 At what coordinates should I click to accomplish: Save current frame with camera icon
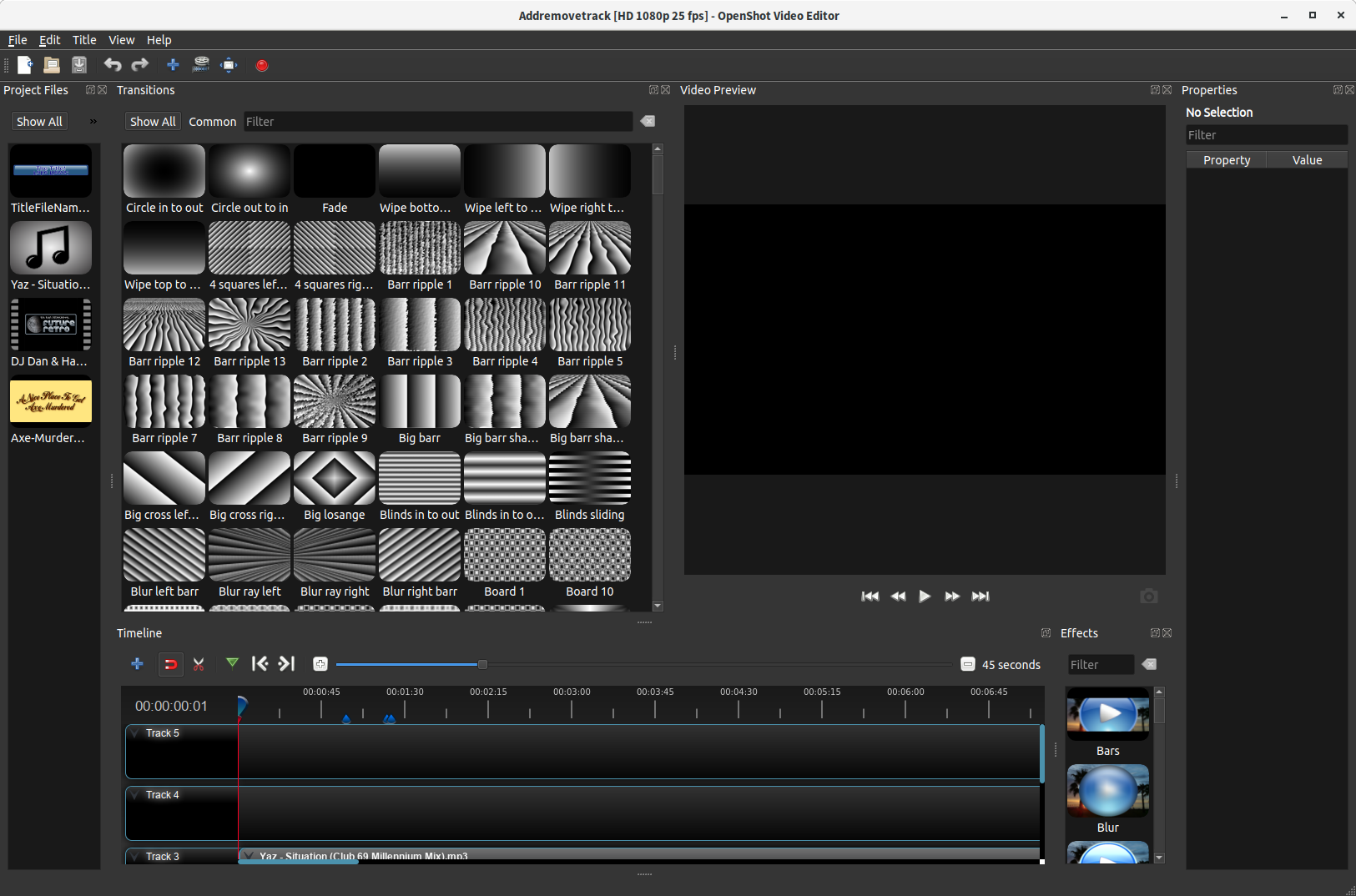point(1149,596)
